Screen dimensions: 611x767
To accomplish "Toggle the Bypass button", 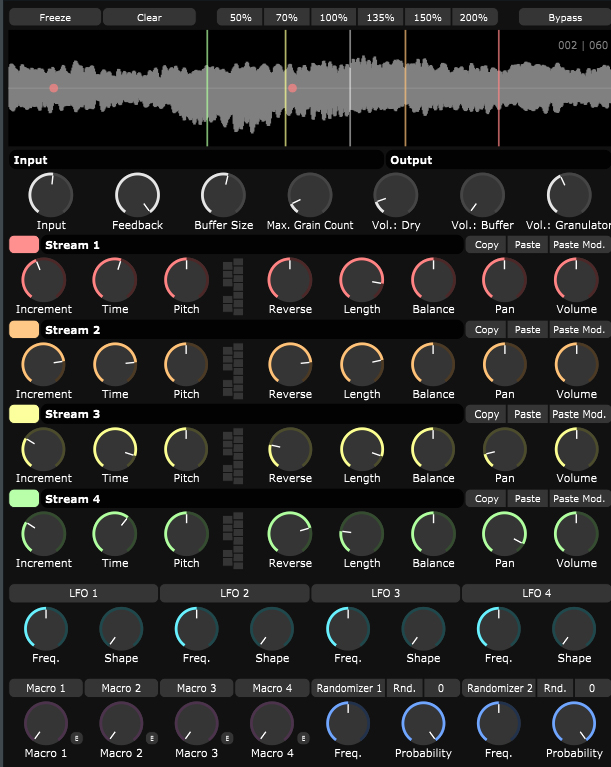I will pos(564,18).
